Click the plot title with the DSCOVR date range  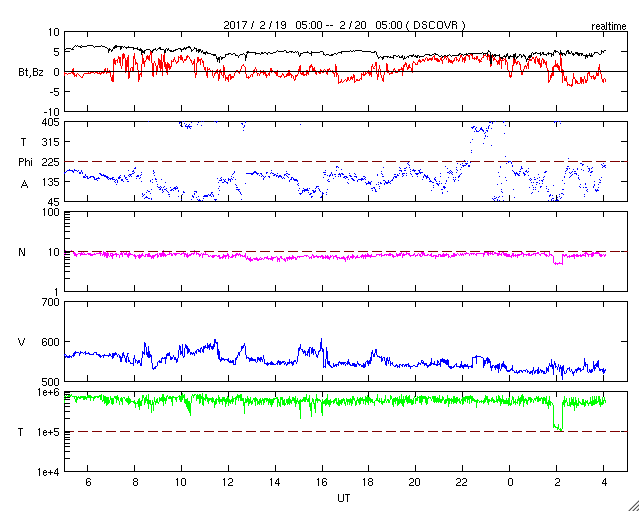click(x=344, y=25)
